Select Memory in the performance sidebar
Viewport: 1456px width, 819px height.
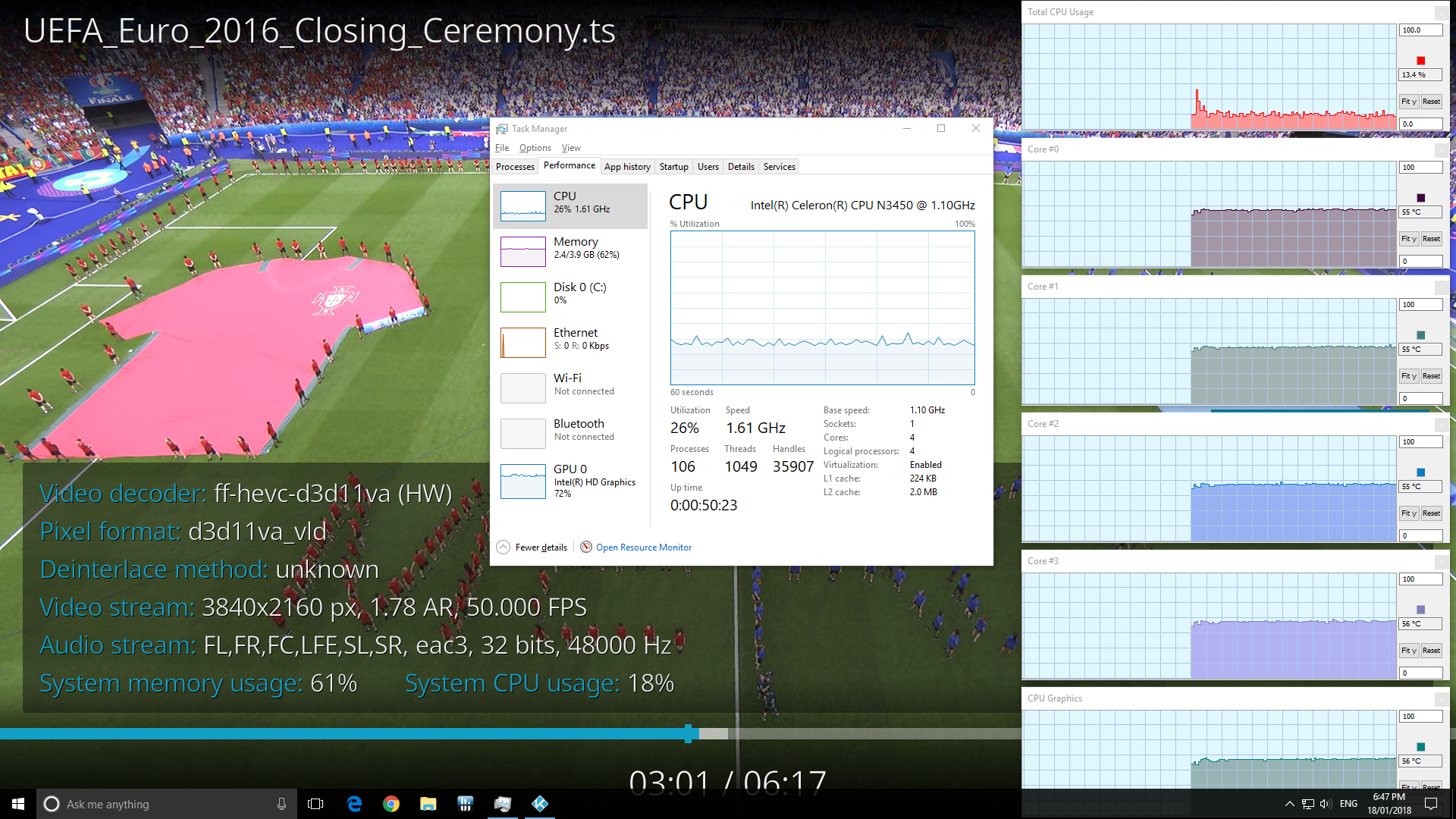(570, 251)
